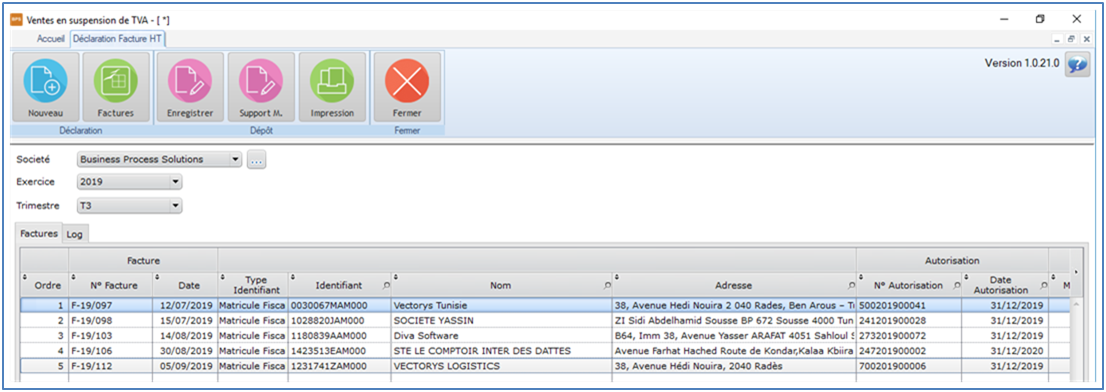Click the Enregistrer icon
The image size is (1106, 392).
190,88
